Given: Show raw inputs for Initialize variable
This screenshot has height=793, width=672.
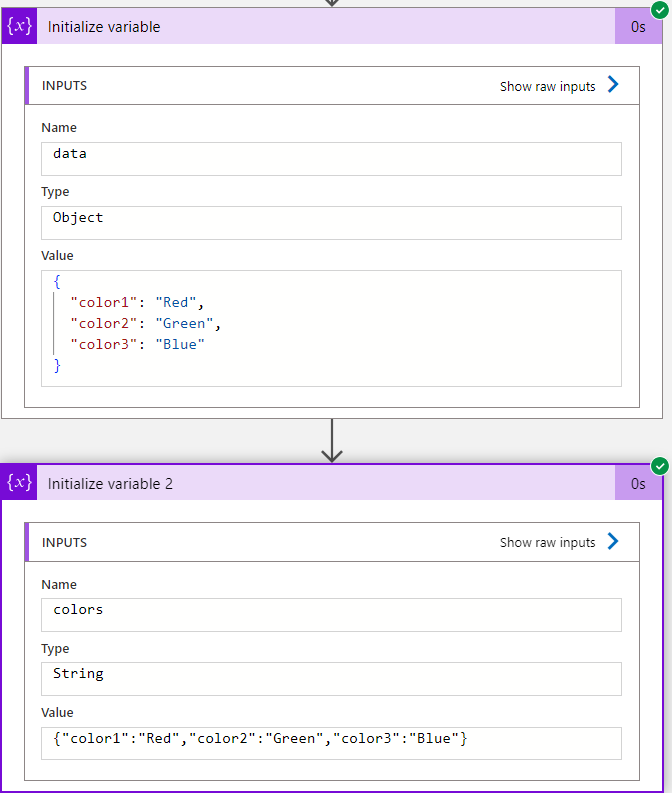Looking at the screenshot, I should (x=548, y=87).
